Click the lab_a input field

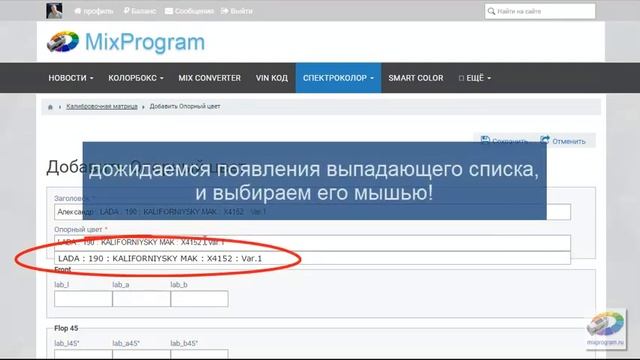(x=141, y=299)
